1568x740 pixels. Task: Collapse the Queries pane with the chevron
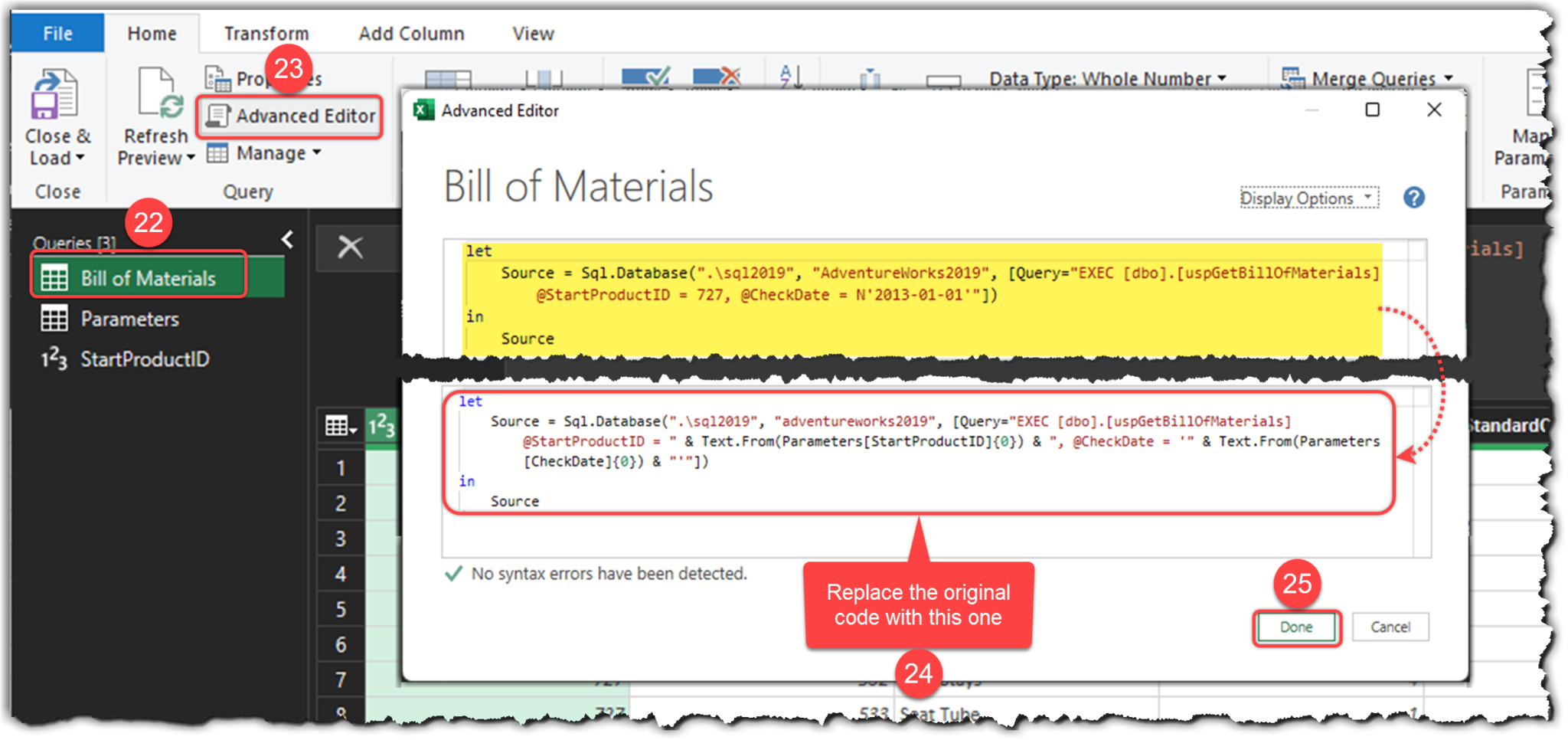287,240
